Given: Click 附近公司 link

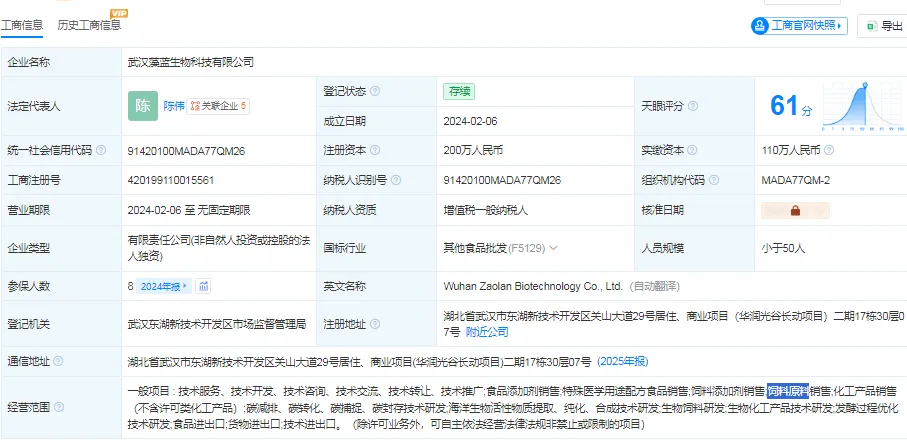Looking at the screenshot, I should pyautogui.click(x=487, y=332).
